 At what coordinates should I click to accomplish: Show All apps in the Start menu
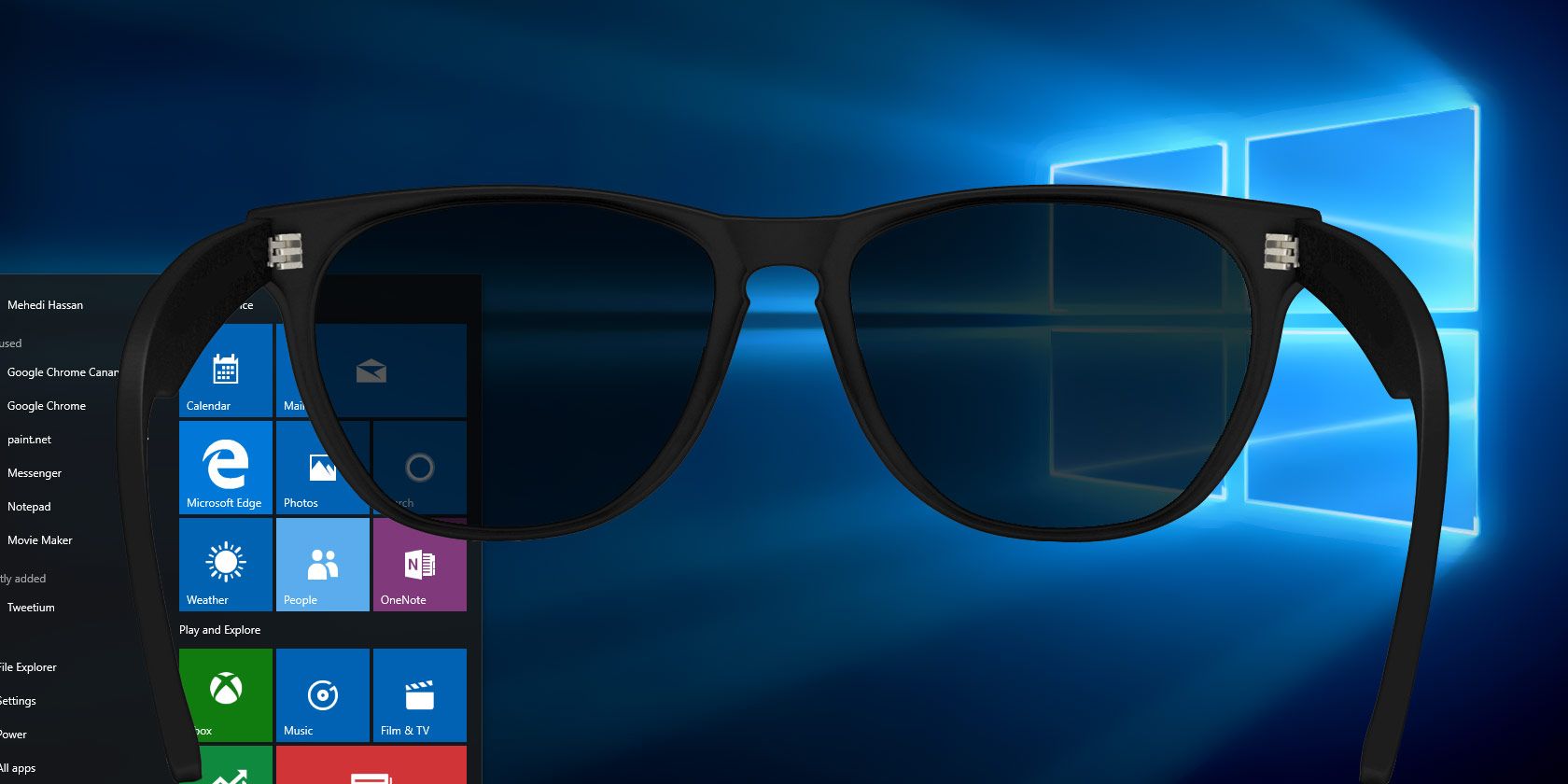(18, 768)
